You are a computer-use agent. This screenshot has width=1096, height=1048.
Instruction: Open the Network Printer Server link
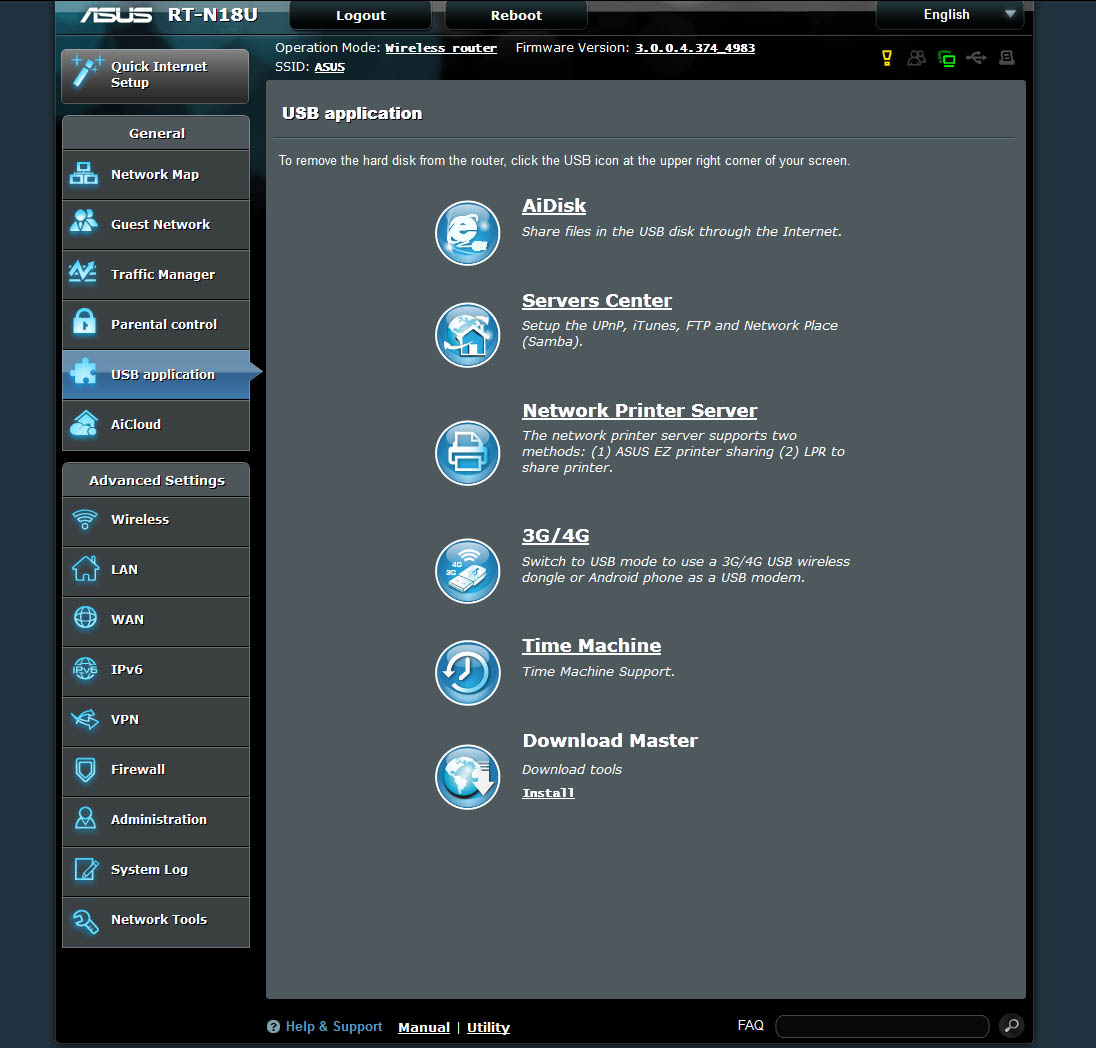[640, 410]
